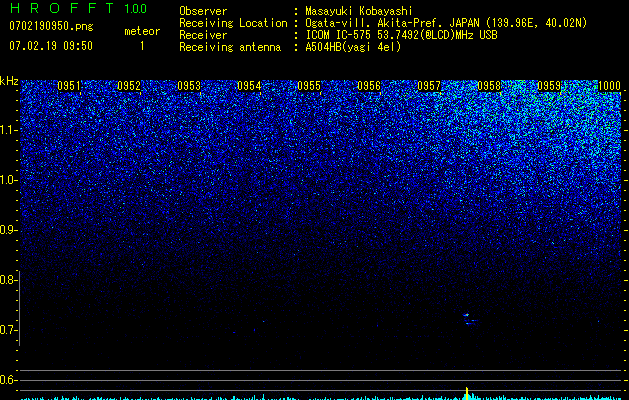629x400 pixels.
Task: Click the version number 1.0.0
Action: tap(136, 9)
